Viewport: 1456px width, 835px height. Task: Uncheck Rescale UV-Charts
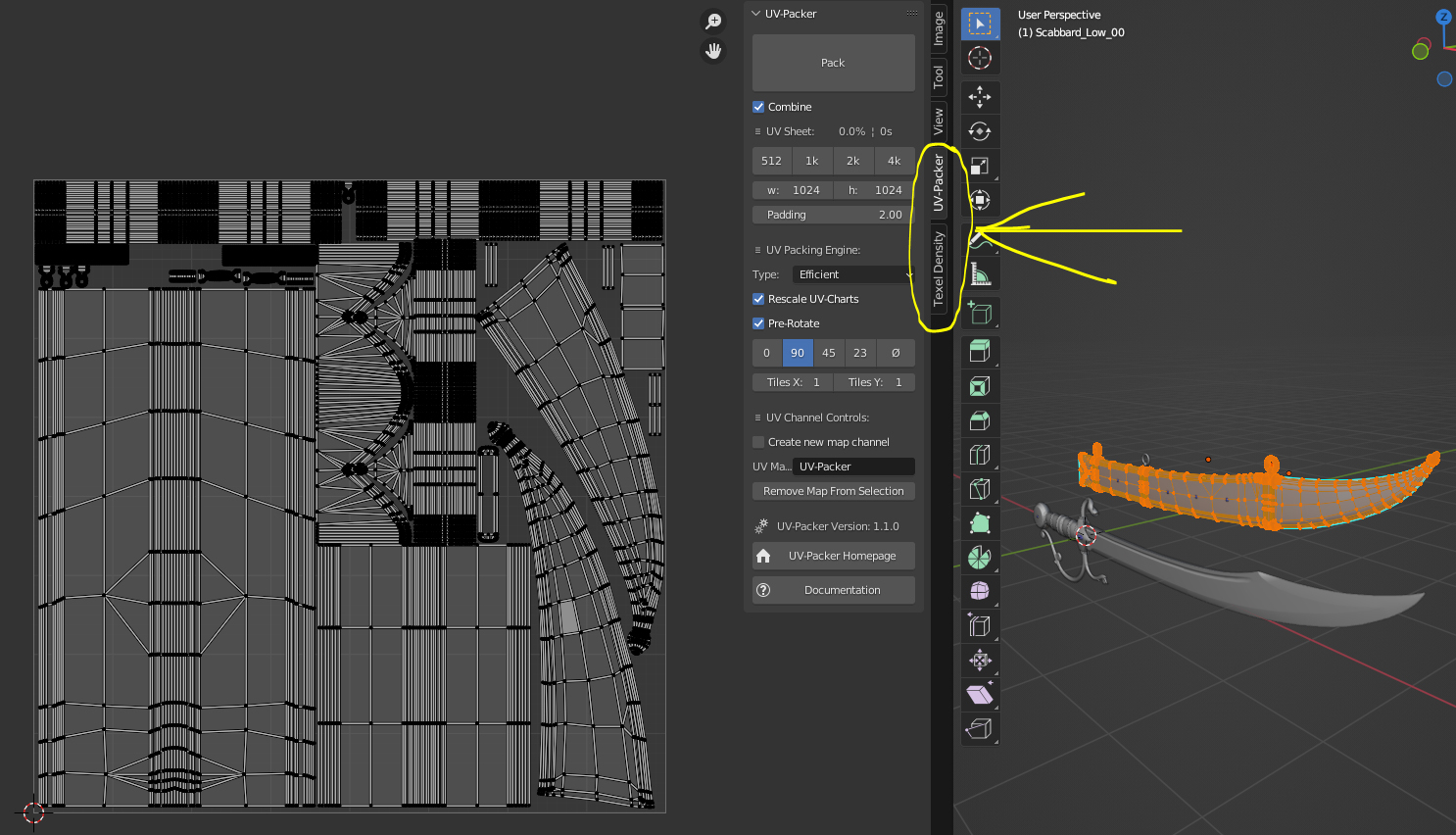(758, 299)
